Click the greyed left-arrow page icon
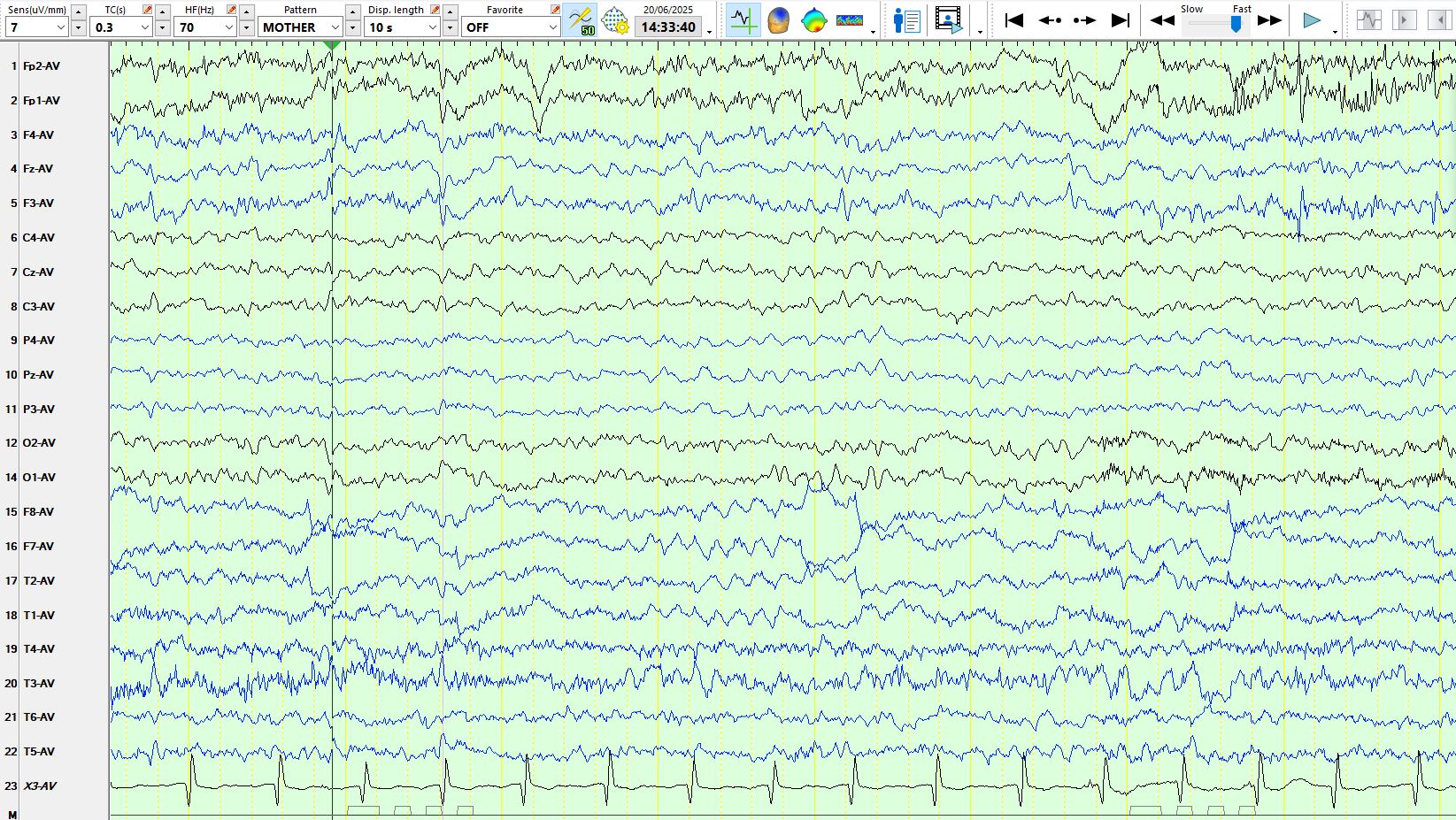 [x=1440, y=19]
